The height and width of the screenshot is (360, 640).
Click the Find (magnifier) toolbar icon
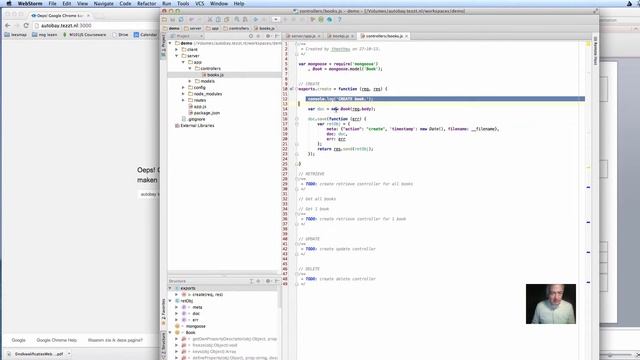237,20
